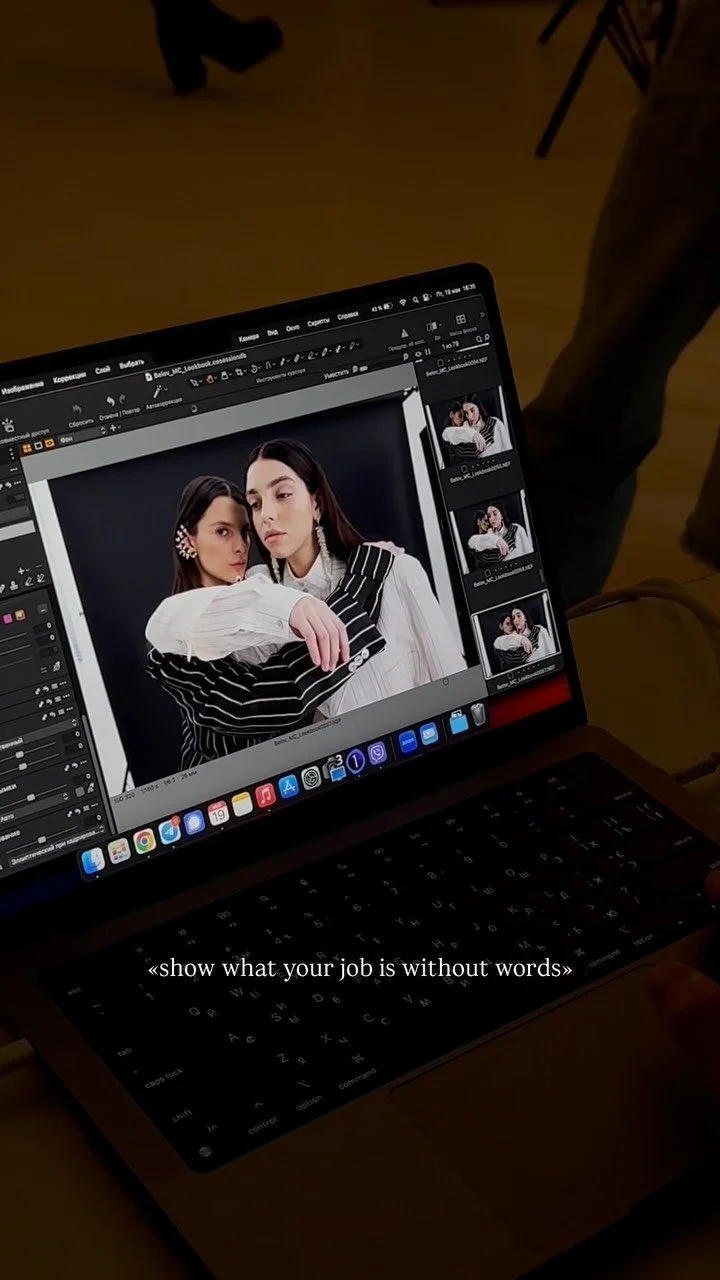Click the live share icon (совместный доступ)

8,426
